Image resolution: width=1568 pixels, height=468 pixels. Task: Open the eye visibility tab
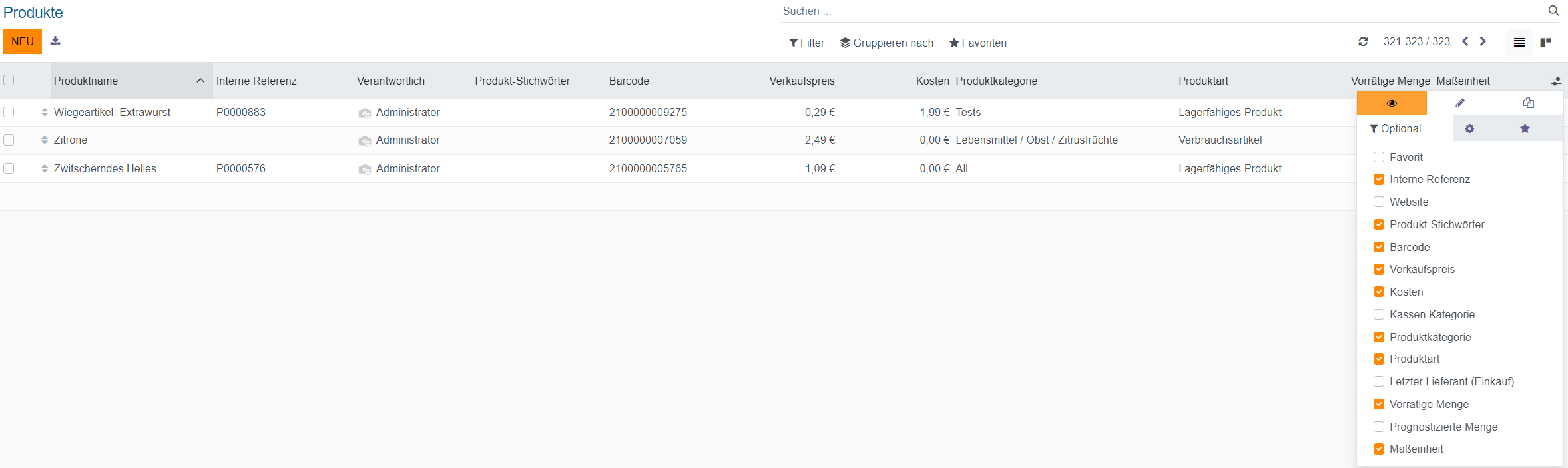click(x=1391, y=103)
